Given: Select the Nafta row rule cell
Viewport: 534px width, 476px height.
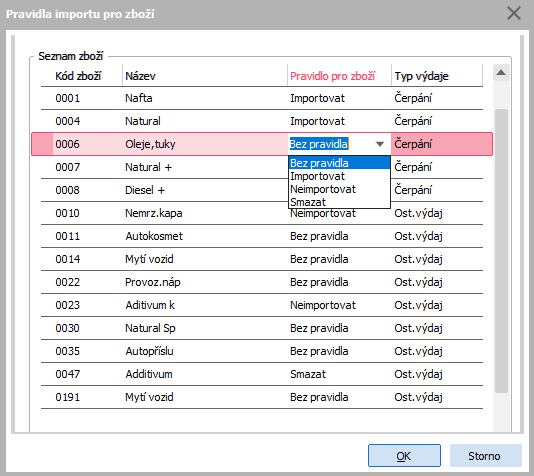Looking at the screenshot, I should [x=339, y=98].
